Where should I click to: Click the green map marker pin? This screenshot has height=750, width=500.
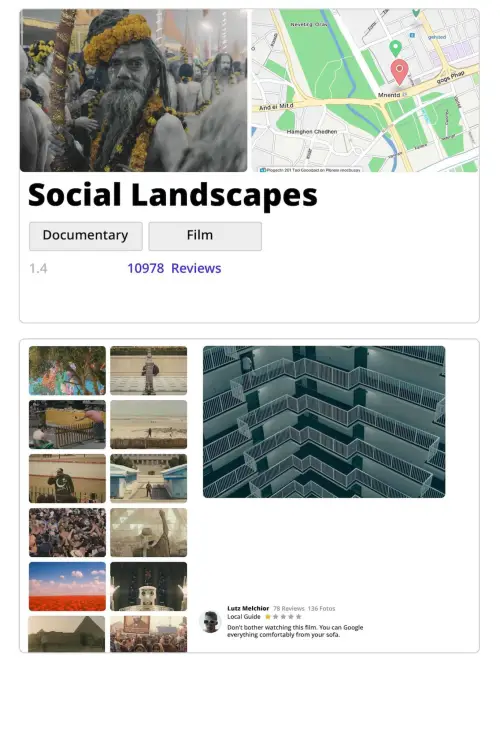tap(395, 48)
